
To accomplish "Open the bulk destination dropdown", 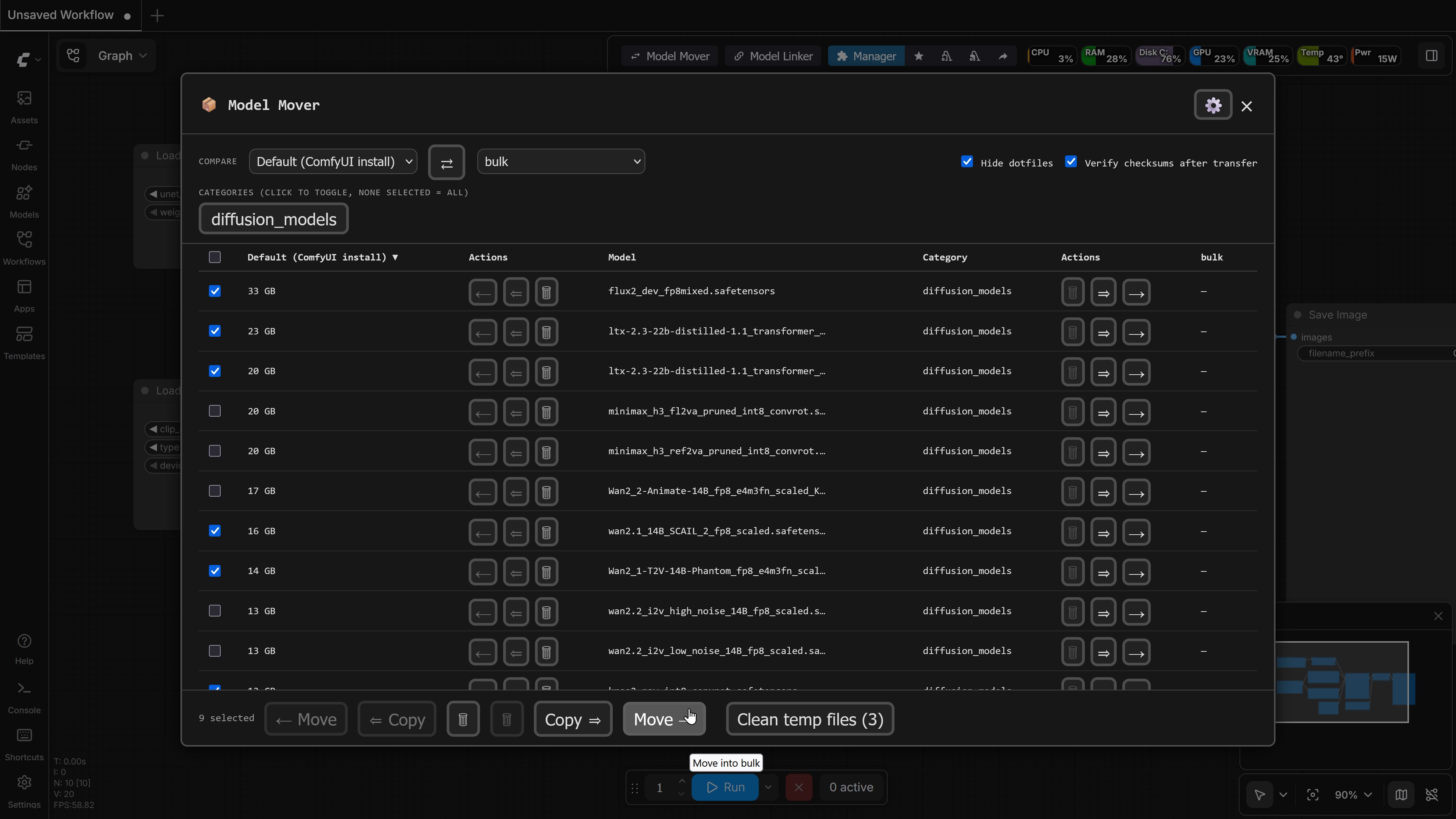I will 561,162.
